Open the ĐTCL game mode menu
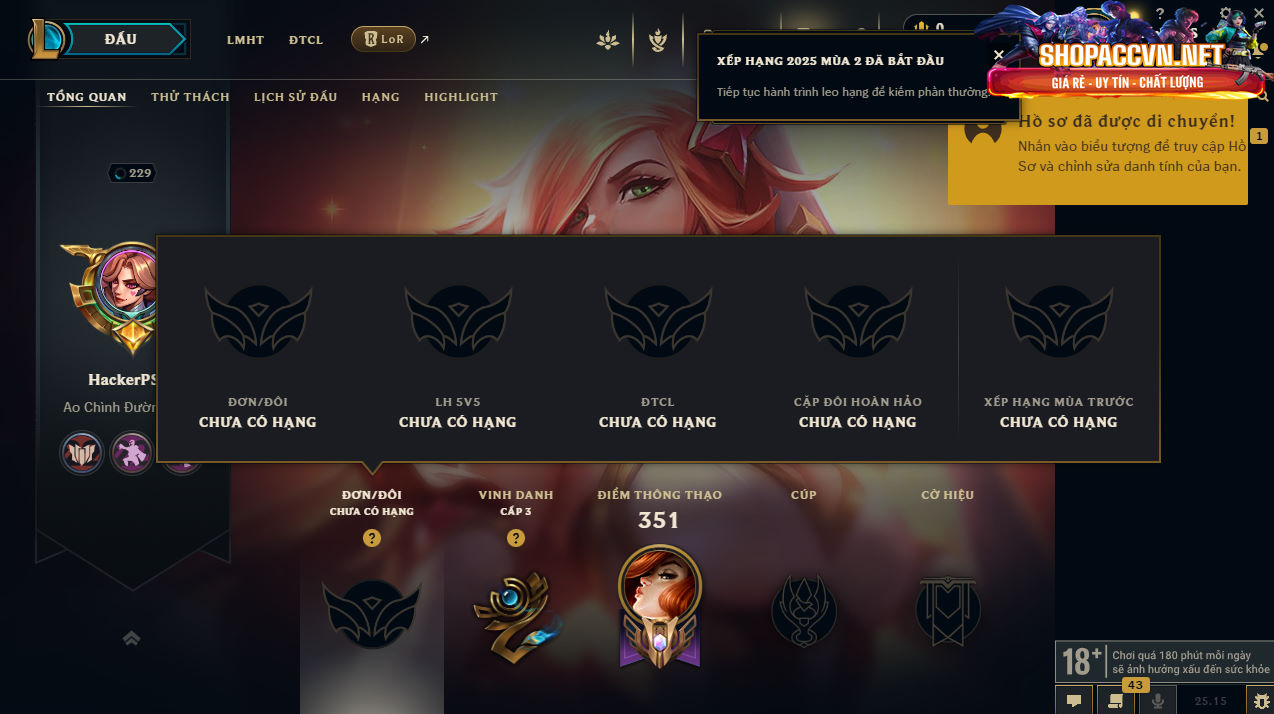1274x714 pixels. pyautogui.click(x=306, y=40)
